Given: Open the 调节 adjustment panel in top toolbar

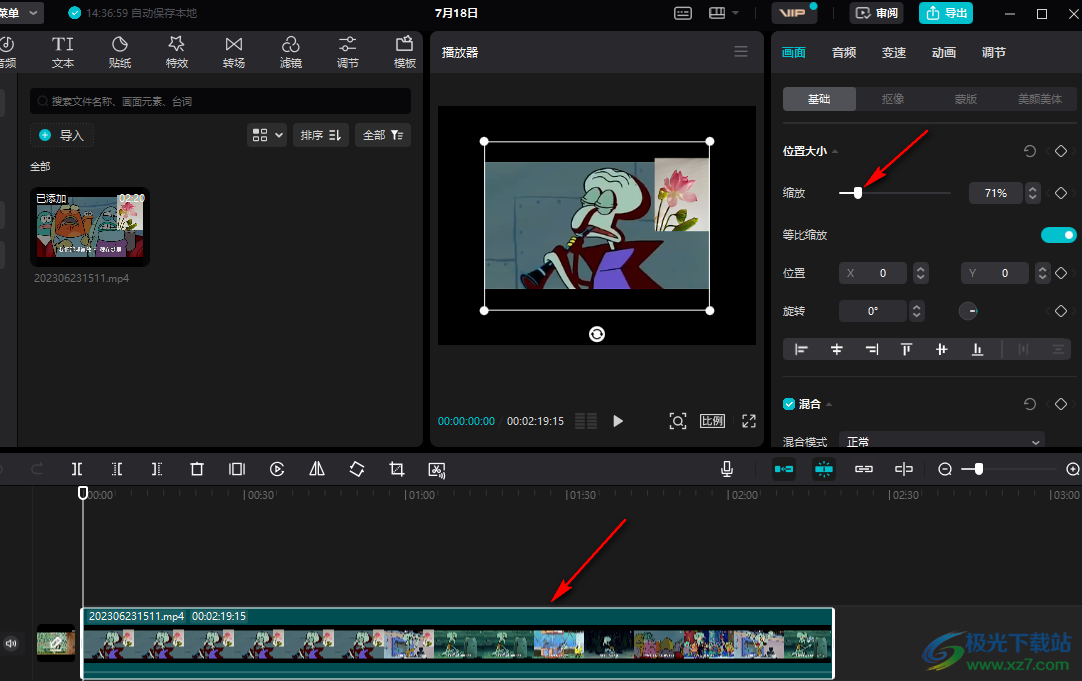Looking at the screenshot, I should tap(348, 52).
